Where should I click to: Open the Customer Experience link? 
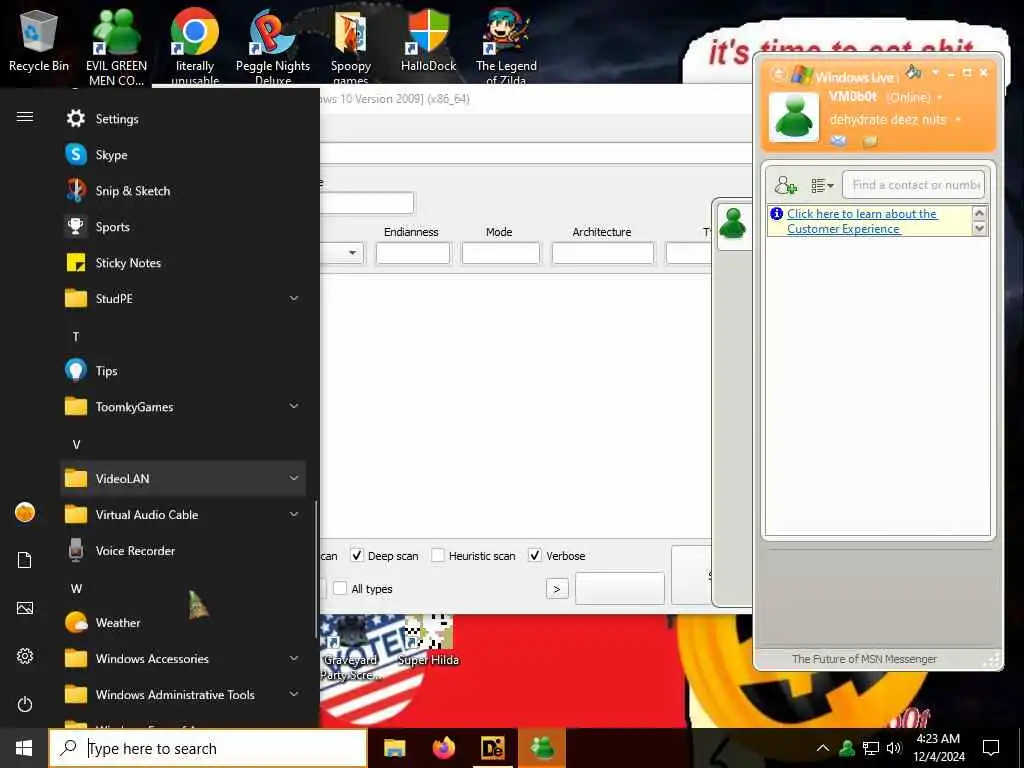(x=862, y=221)
